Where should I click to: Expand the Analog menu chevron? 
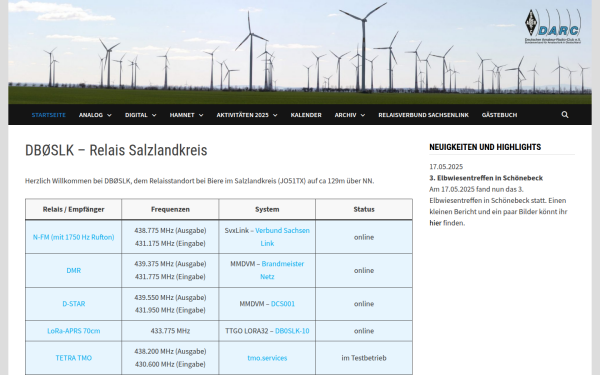[109, 115]
